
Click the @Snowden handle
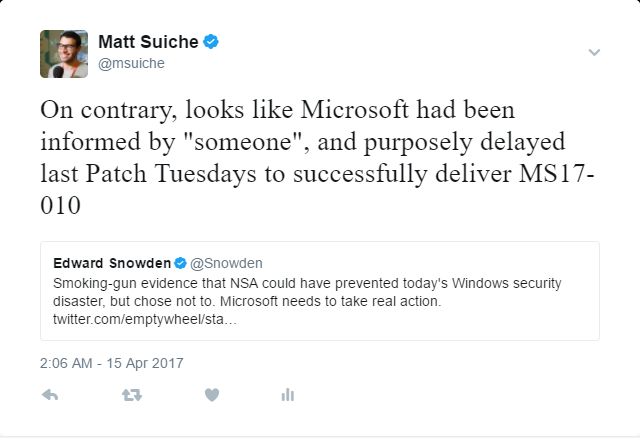(x=226, y=263)
